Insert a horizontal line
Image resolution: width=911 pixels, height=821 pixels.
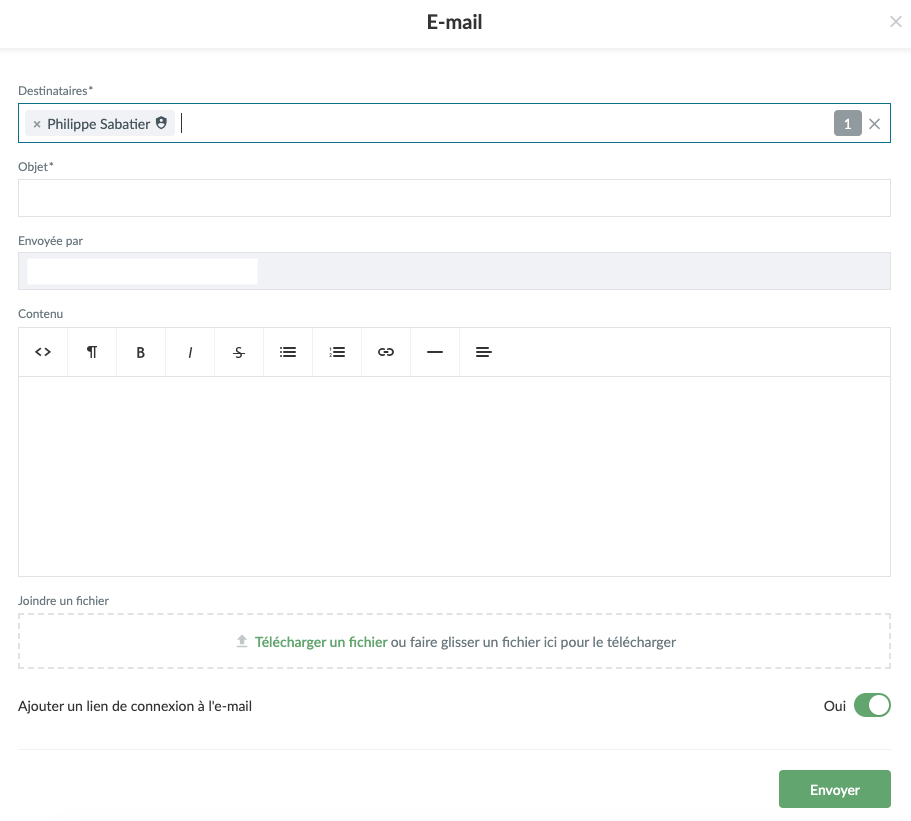point(435,352)
